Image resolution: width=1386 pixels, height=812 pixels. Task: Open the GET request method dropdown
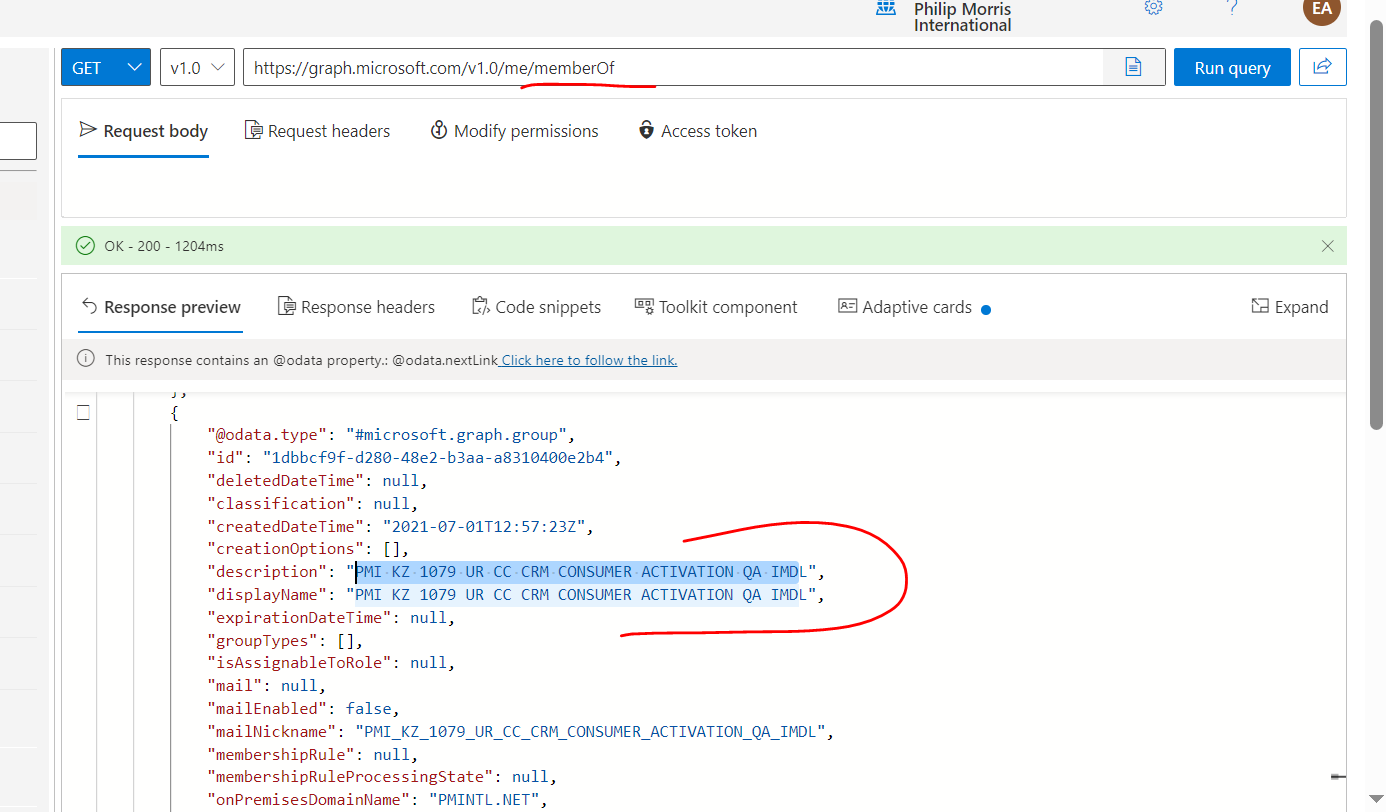pos(104,67)
